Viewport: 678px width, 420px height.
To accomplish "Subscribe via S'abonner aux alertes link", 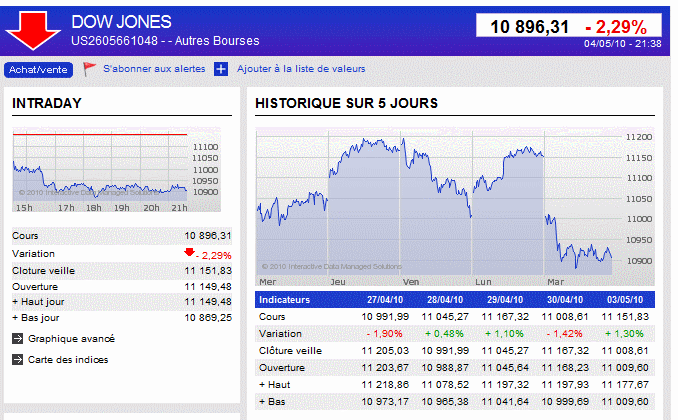I will (154, 69).
